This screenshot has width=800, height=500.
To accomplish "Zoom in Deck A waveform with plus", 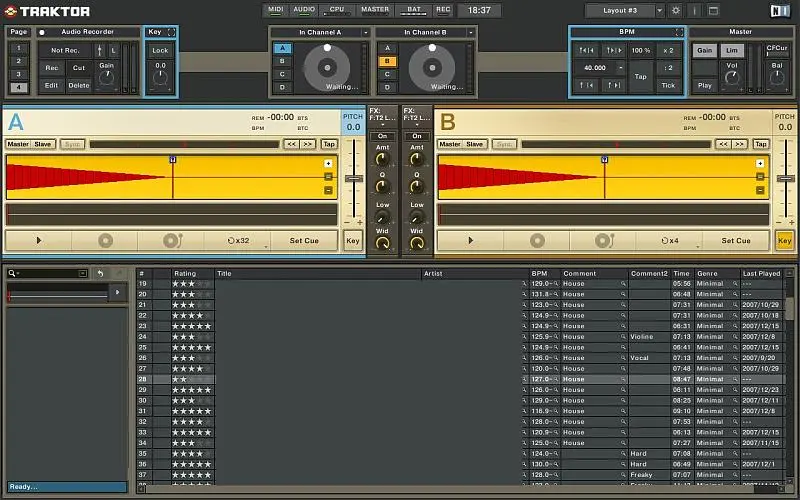I will [328, 163].
